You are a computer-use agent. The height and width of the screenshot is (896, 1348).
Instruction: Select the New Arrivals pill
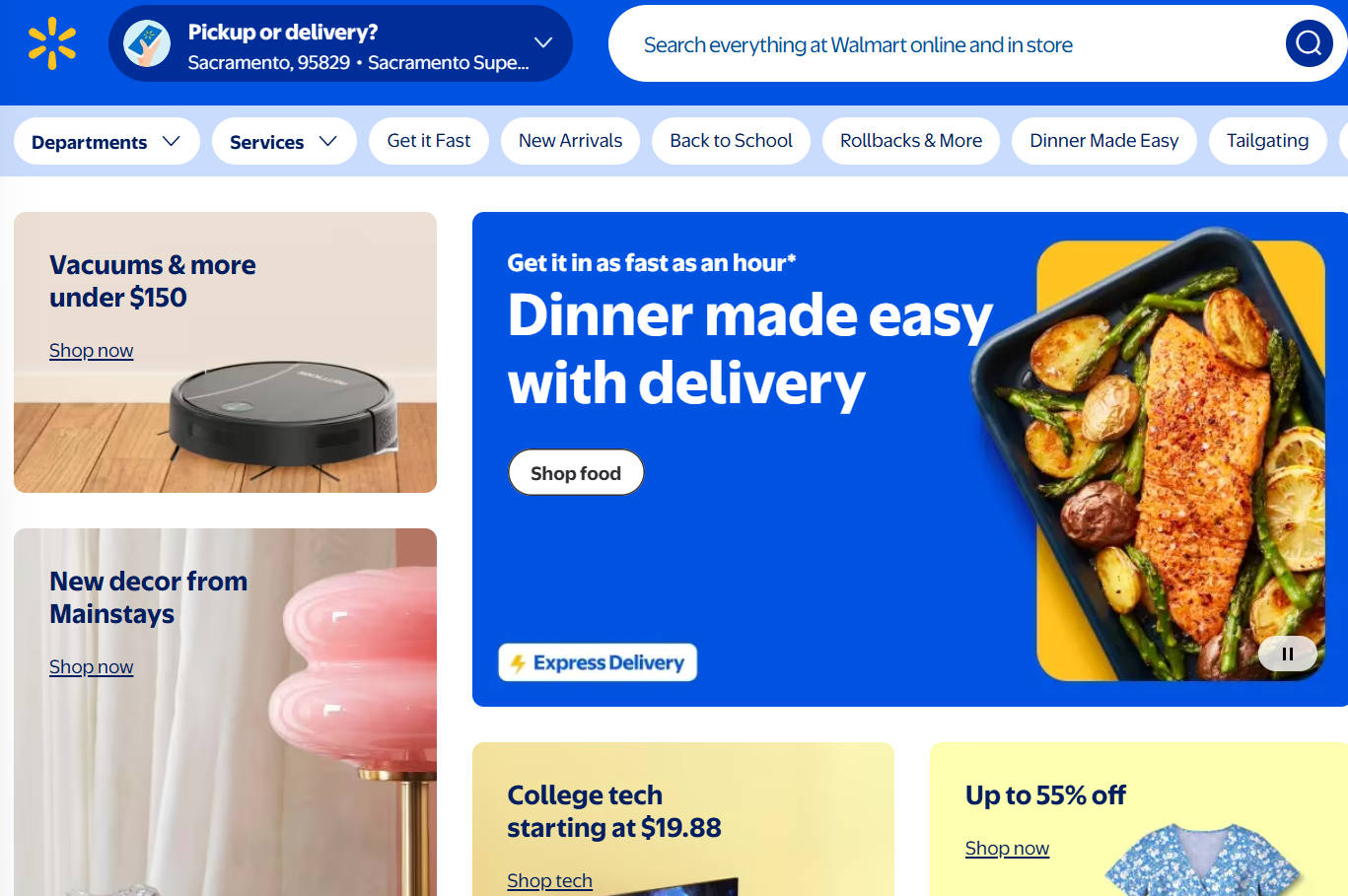pyautogui.click(x=571, y=141)
